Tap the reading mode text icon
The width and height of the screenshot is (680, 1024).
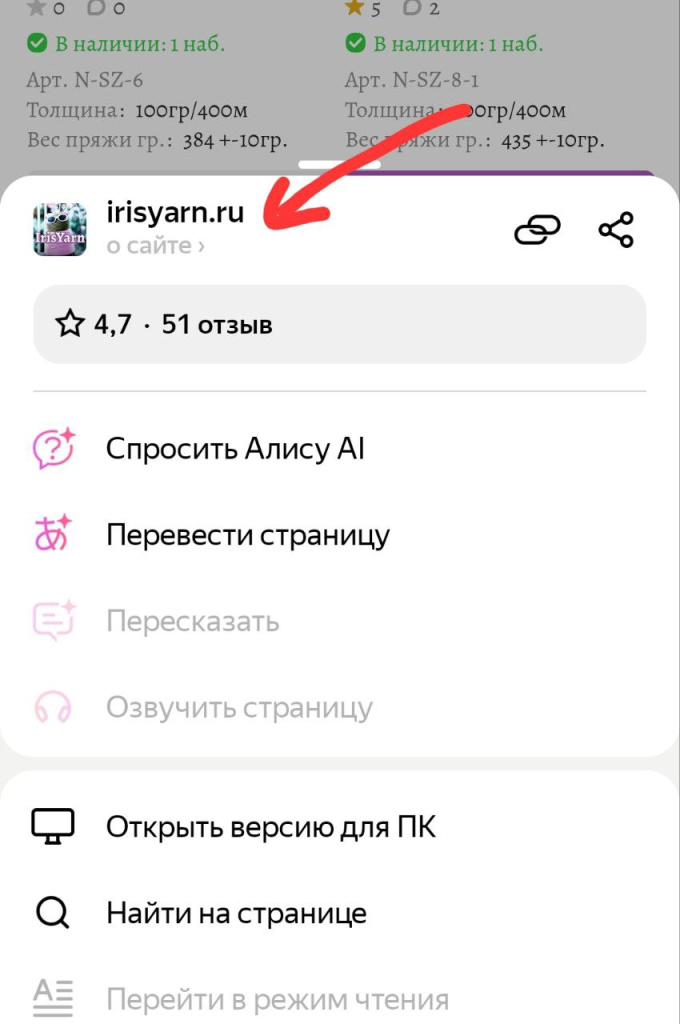tap(53, 999)
